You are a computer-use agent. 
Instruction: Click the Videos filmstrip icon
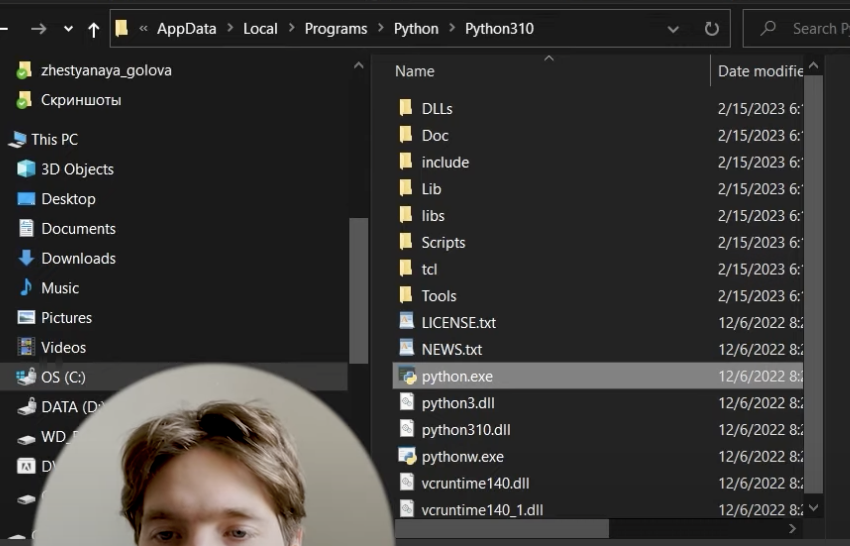[x=26, y=347]
